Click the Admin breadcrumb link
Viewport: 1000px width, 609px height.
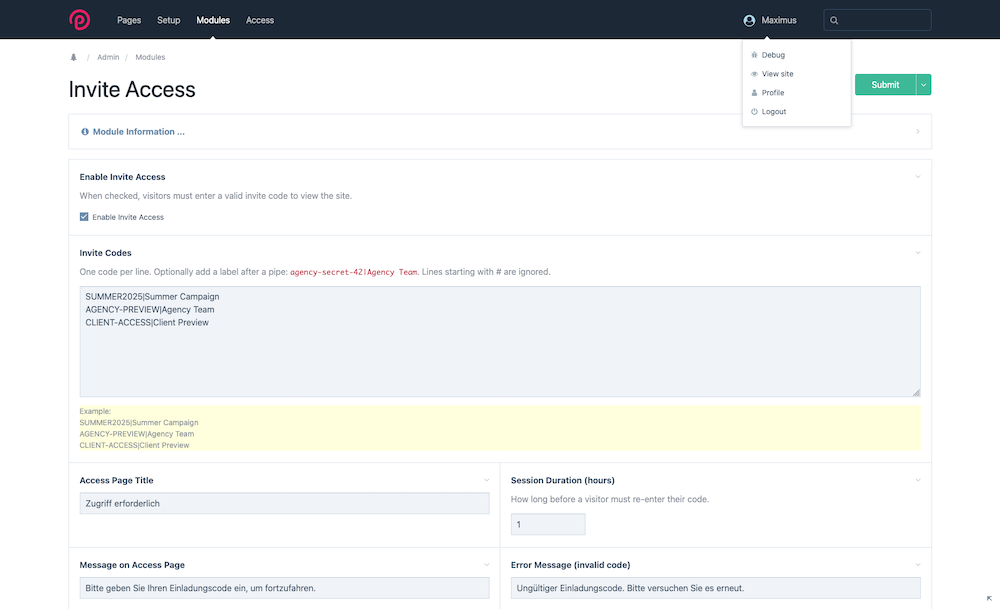[x=108, y=58]
